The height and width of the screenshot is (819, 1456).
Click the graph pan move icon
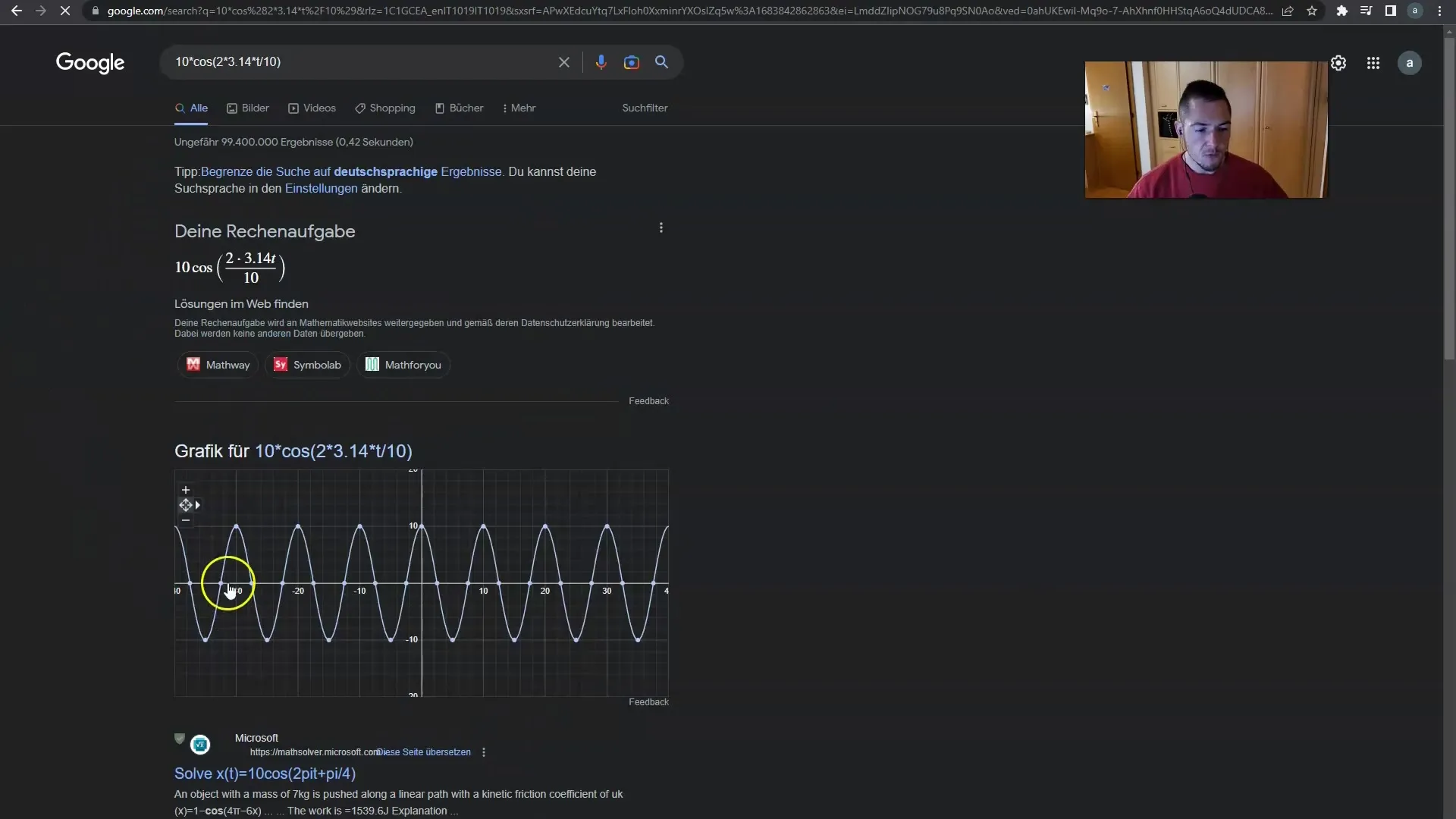tap(186, 505)
